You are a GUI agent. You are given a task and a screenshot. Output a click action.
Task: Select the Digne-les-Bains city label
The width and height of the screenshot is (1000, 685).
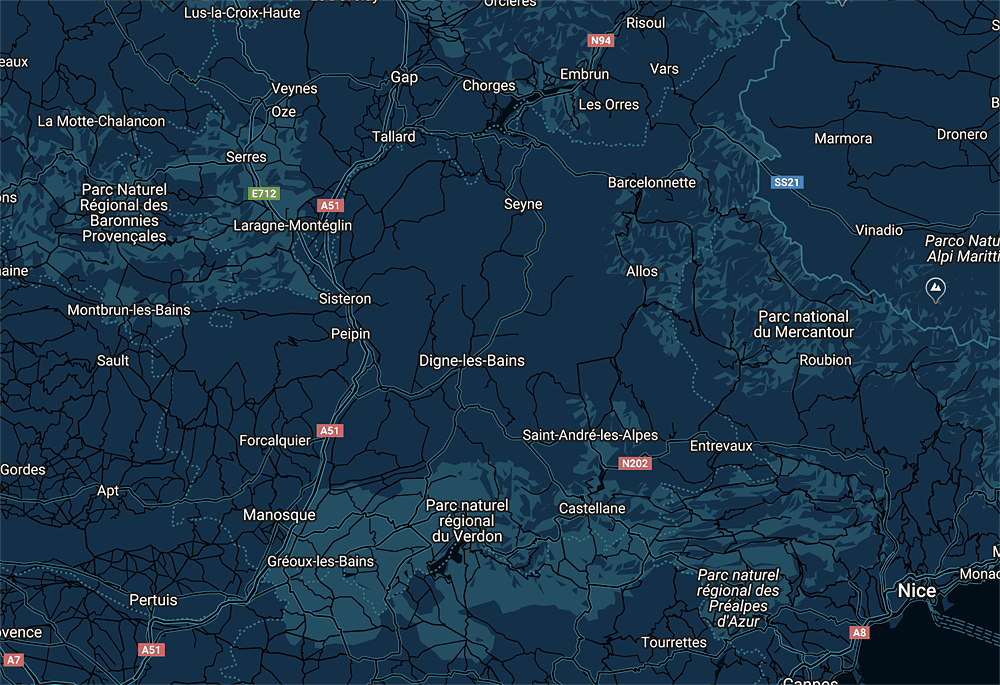(471, 360)
